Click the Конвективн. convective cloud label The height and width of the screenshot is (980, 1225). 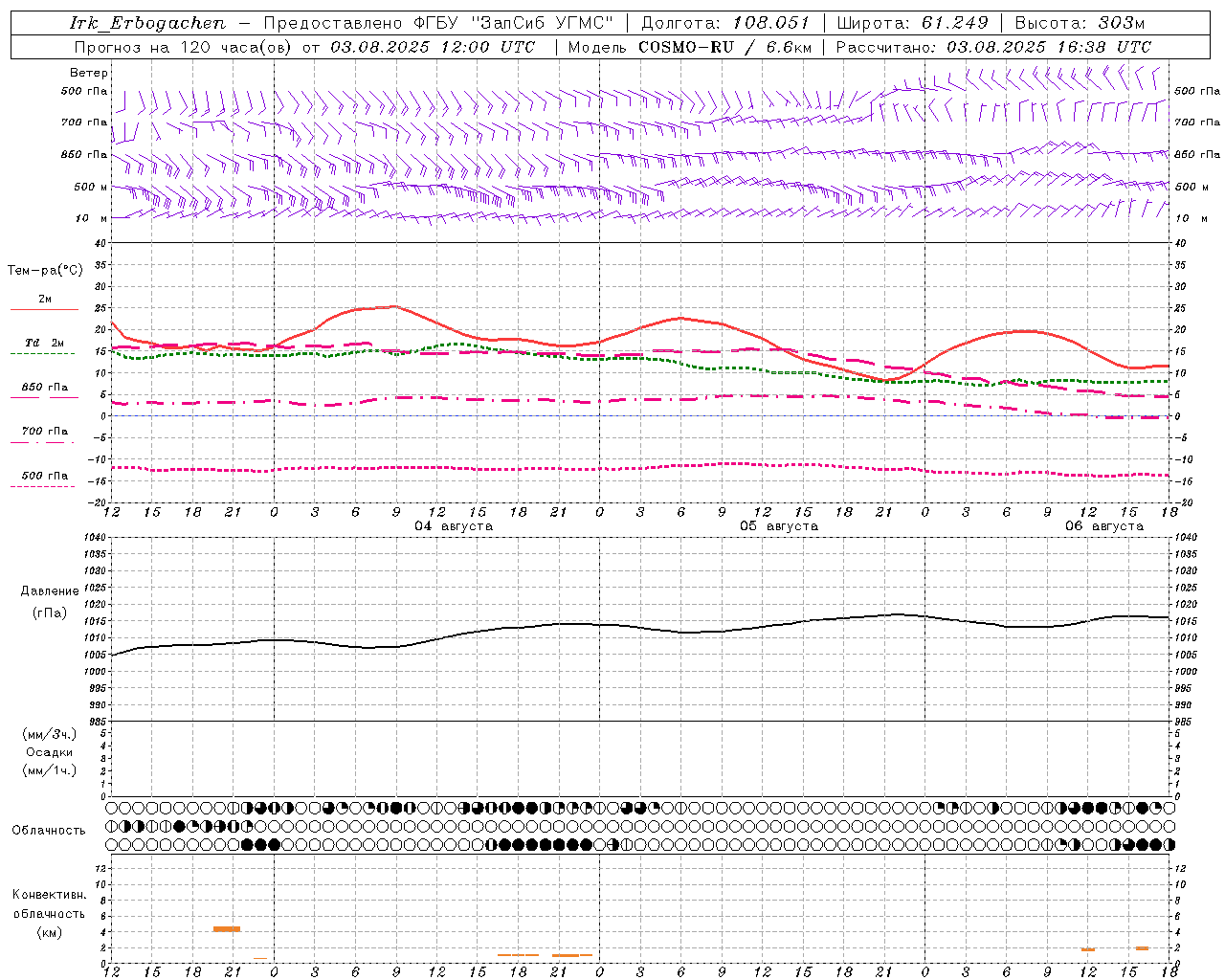click(49, 895)
